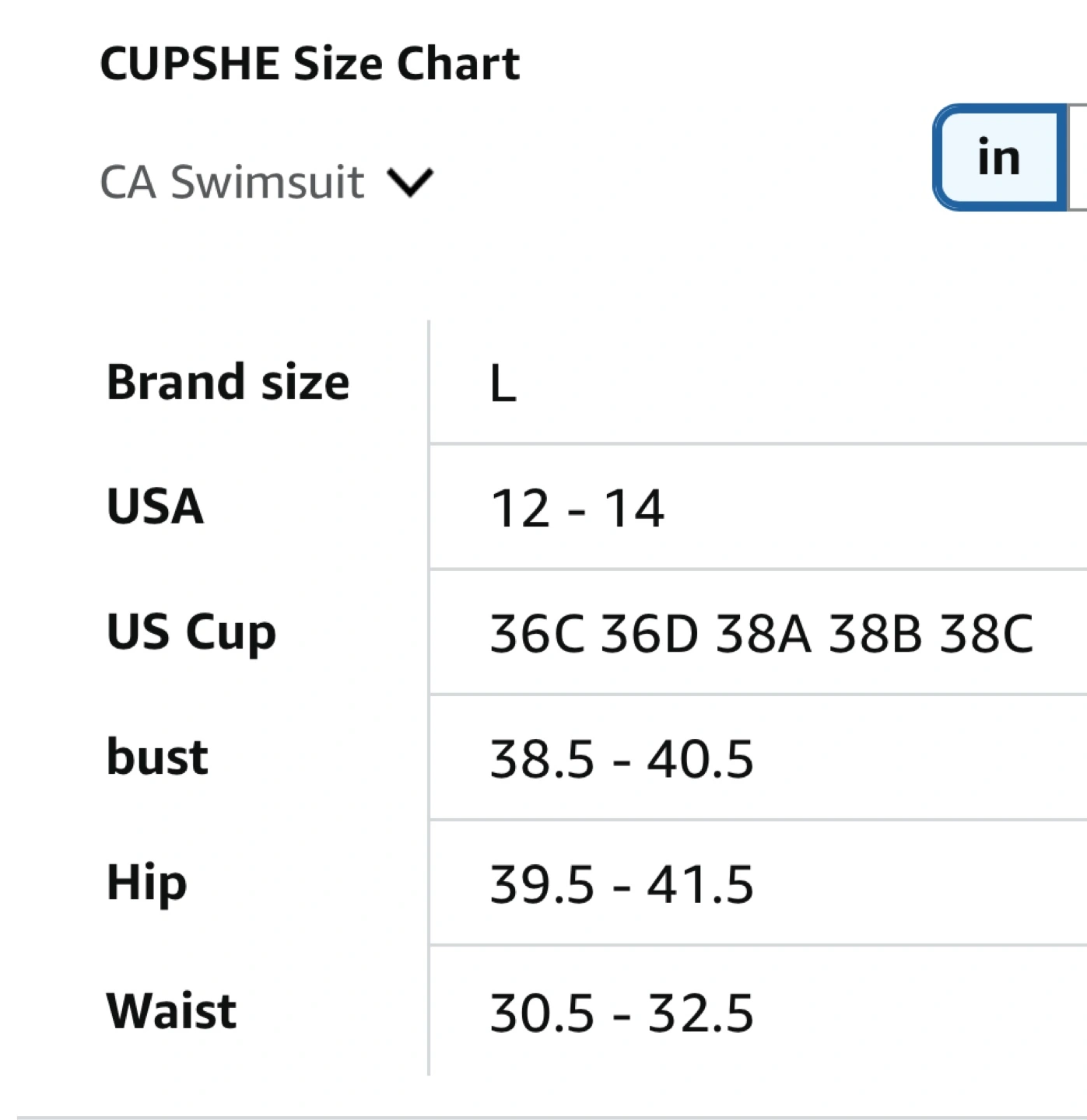Click the 38C cup size text
This screenshot has height=1120, width=1087.
[x=987, y=633]
